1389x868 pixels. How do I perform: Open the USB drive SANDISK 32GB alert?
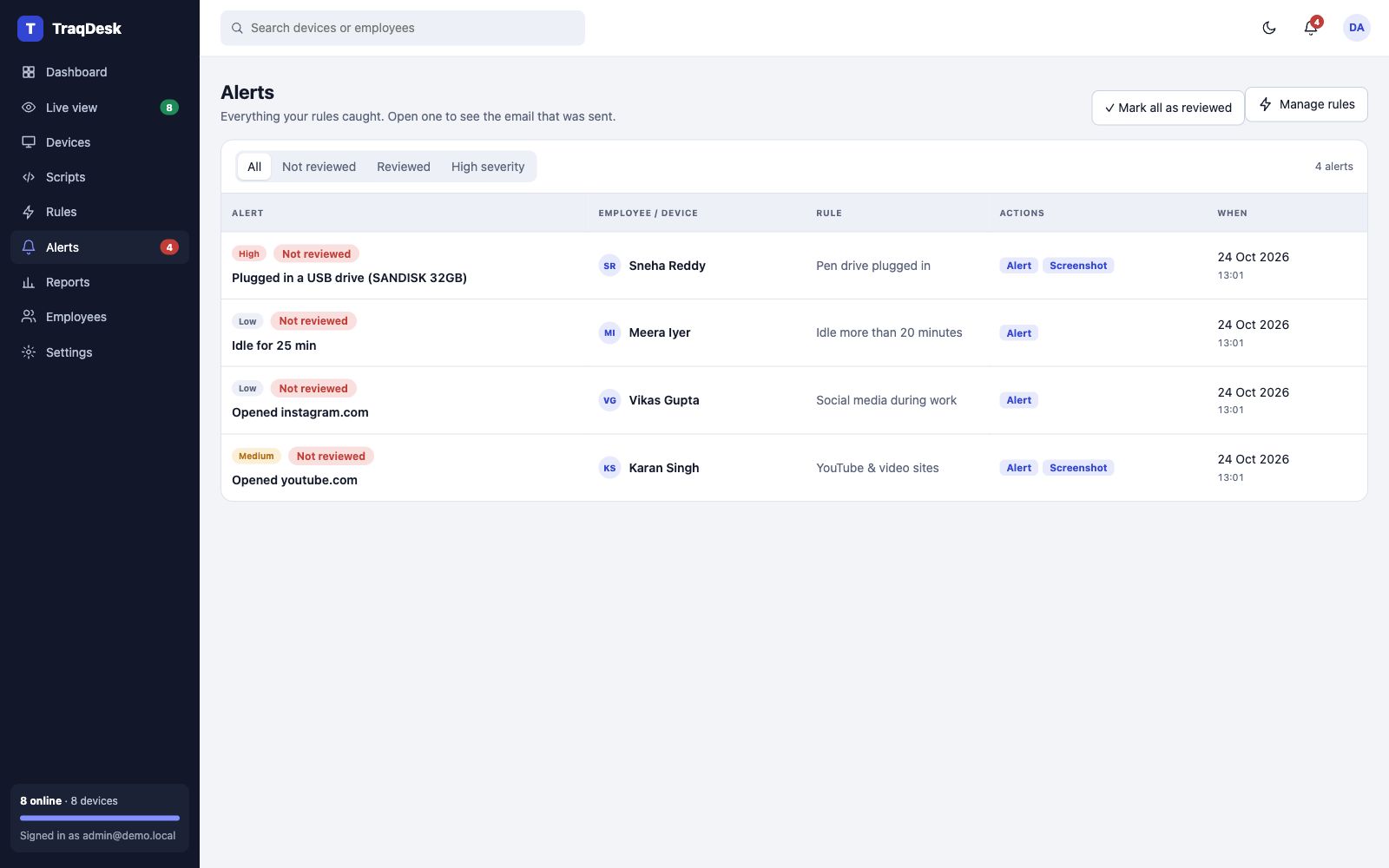pyautogui.click(x=349, y=278)
